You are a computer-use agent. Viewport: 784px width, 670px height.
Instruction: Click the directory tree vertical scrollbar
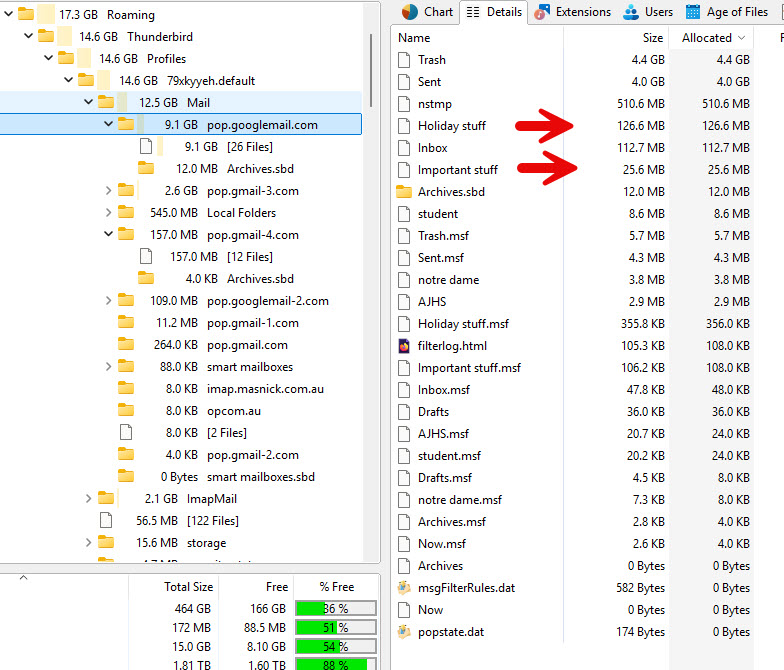click(371, 70)
